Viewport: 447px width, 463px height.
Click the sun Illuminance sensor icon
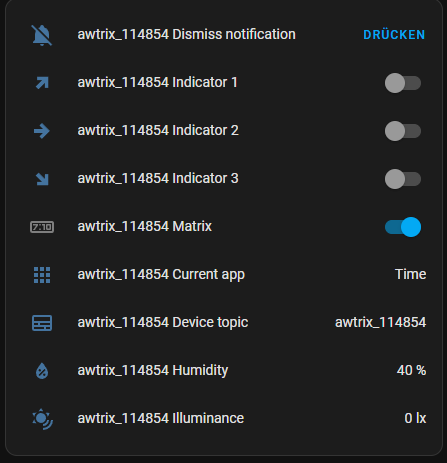pyautogui.click(x=42, y=419)
